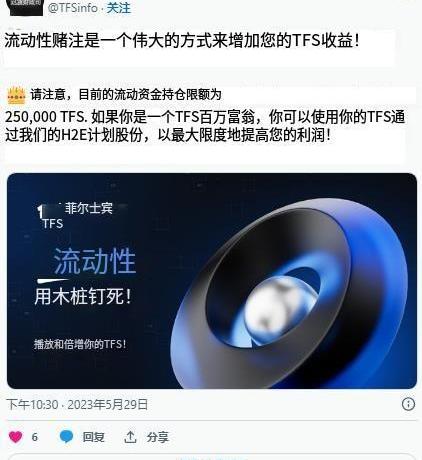Click the 播放和倍增你的TFS！ caption
Screen dimensions: 422x460
80,344
